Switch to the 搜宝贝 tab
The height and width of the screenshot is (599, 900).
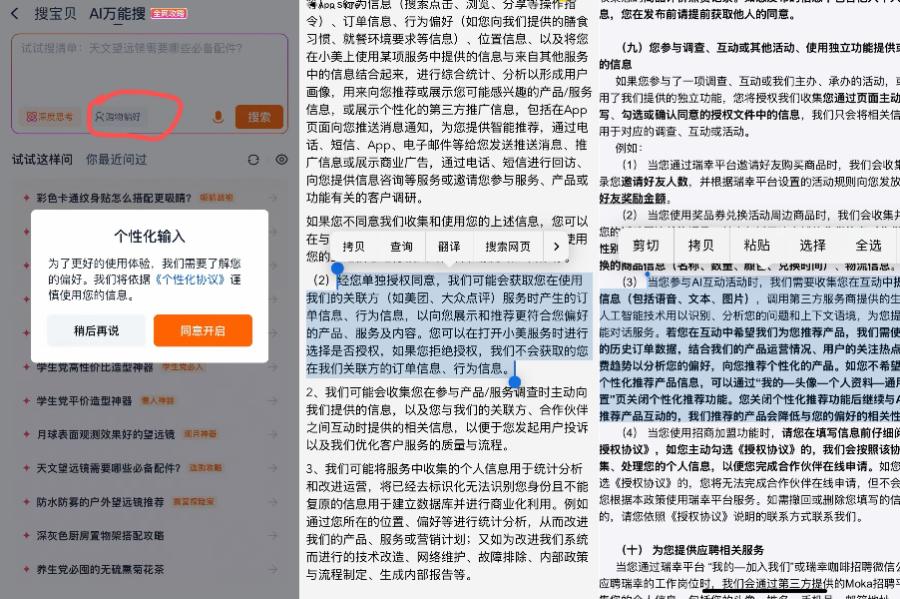(x=55, y=13)
